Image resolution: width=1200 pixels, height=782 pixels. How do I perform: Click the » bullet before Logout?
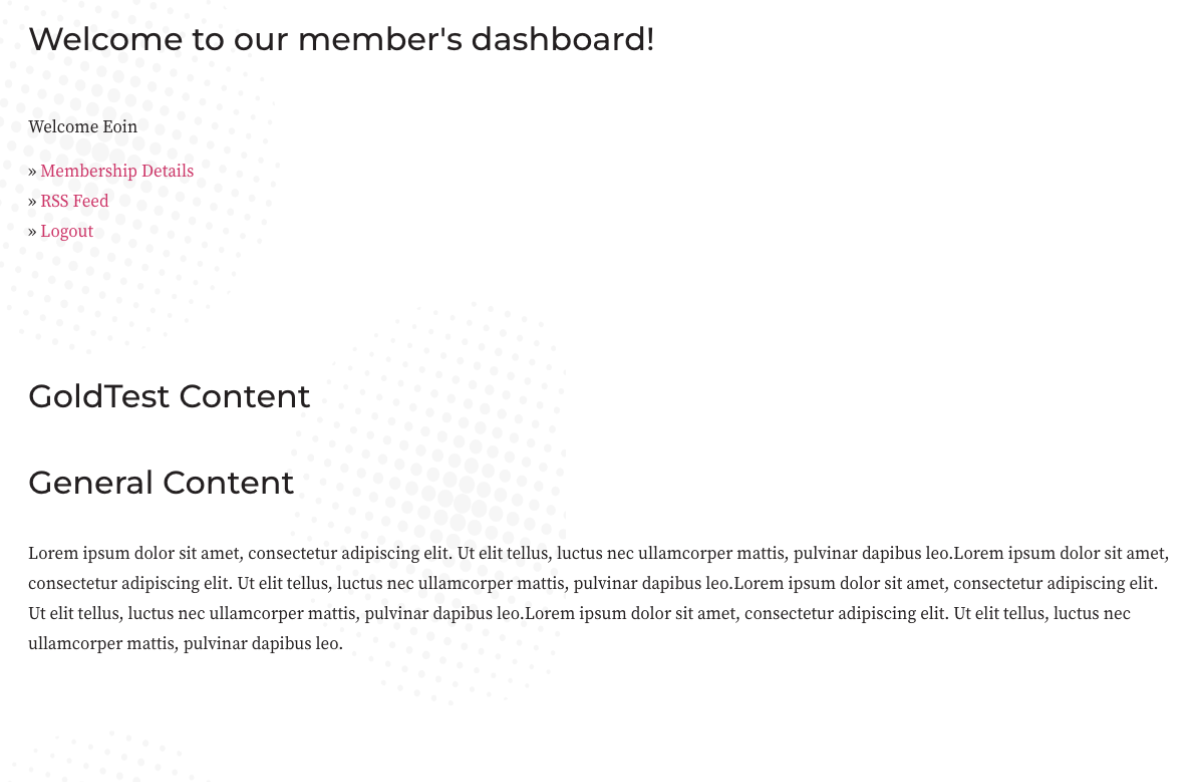click(32, 232)
